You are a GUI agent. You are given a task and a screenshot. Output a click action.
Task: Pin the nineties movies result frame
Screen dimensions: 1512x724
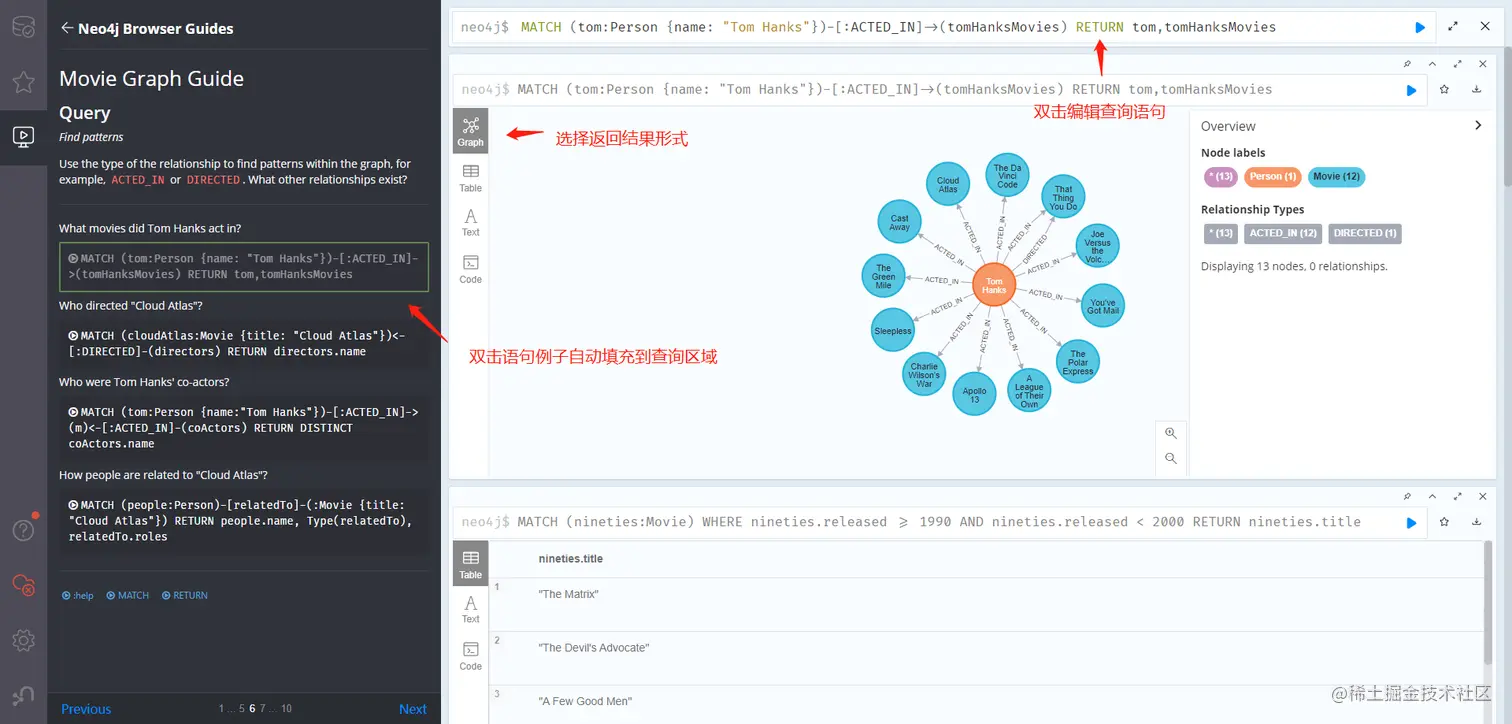coord(1408,496)
